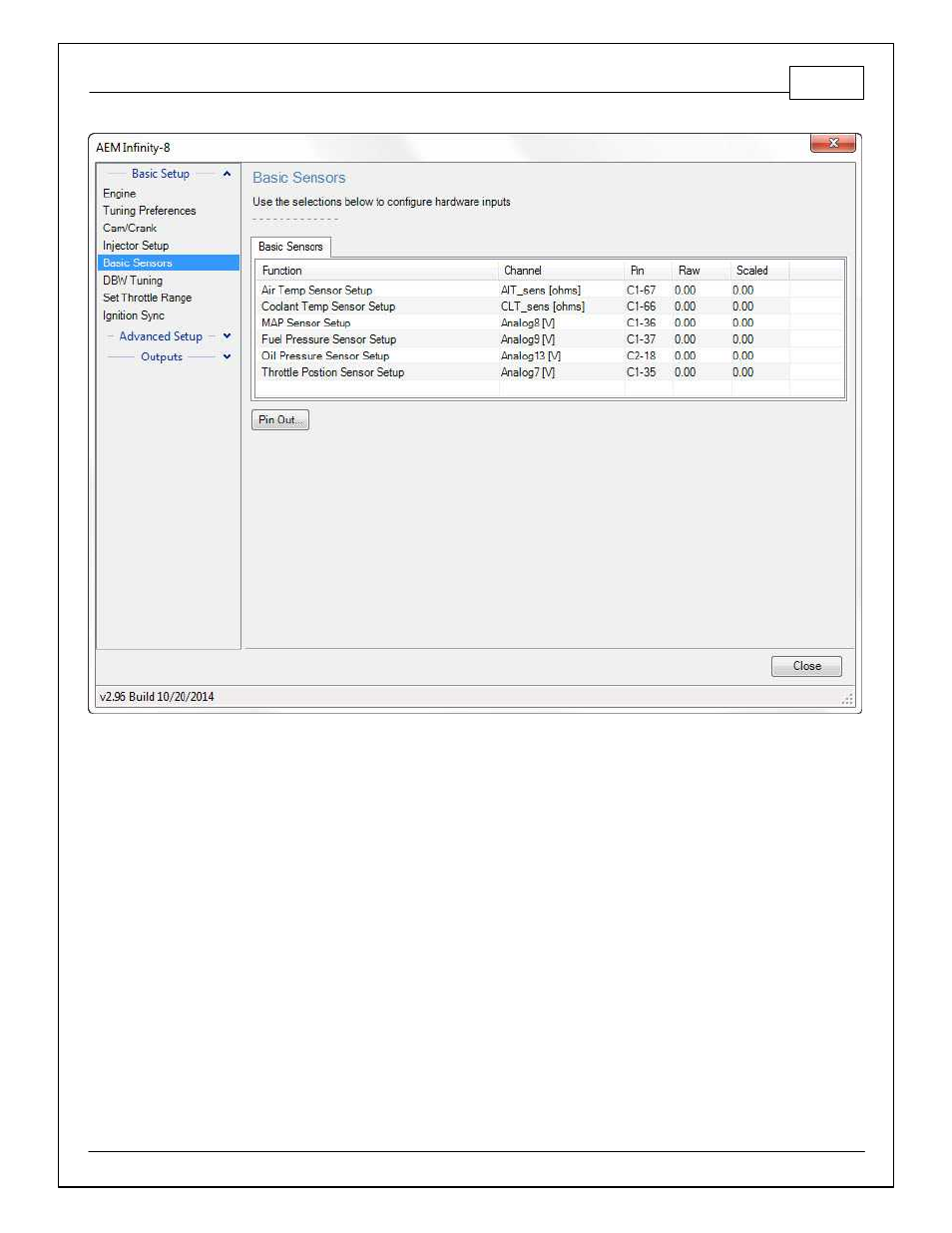Screen dimensions: 952x1233
Task: Select Cam/Crank in the sidebar
Action: click(130, 228)
